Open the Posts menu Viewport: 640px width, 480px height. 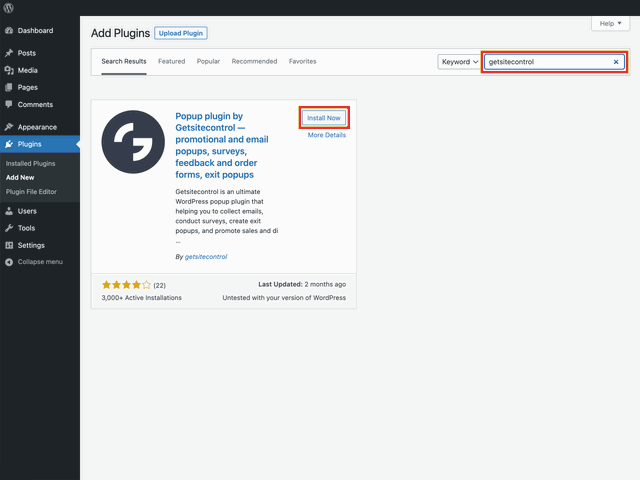pyautogui.click(x=27, y=53)
